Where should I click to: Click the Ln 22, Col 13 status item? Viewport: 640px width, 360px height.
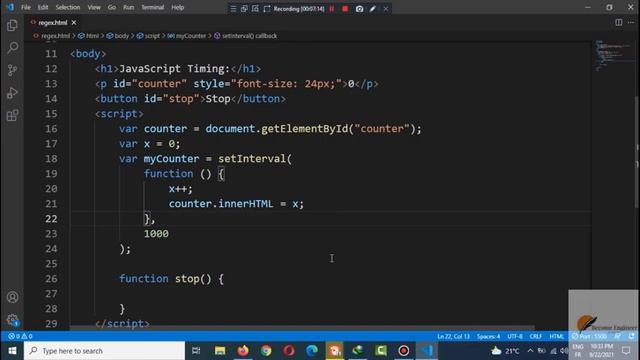point(453,336)
